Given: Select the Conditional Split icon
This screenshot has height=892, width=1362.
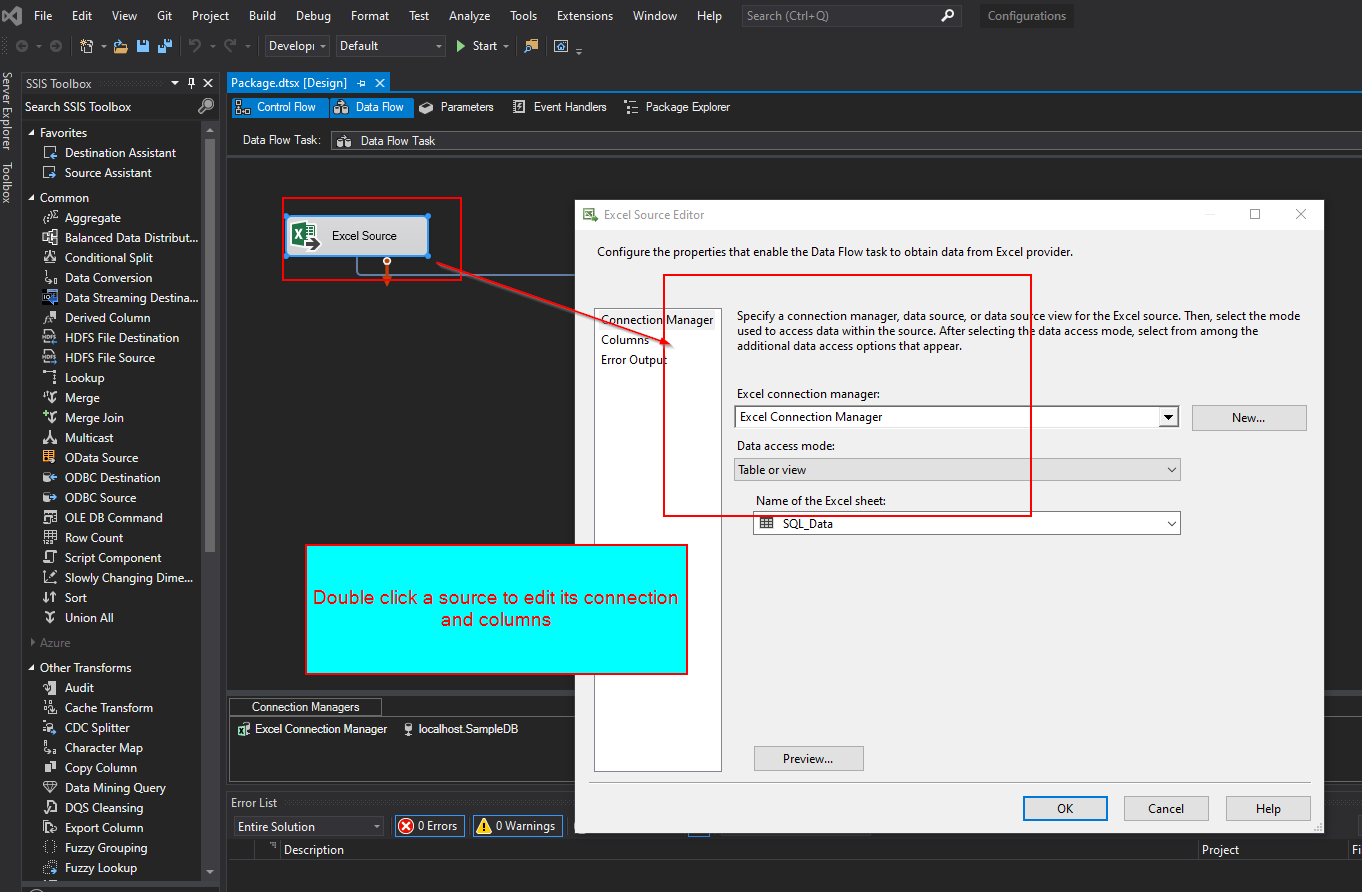Looking at the screenshot, I should click(50, 258).
